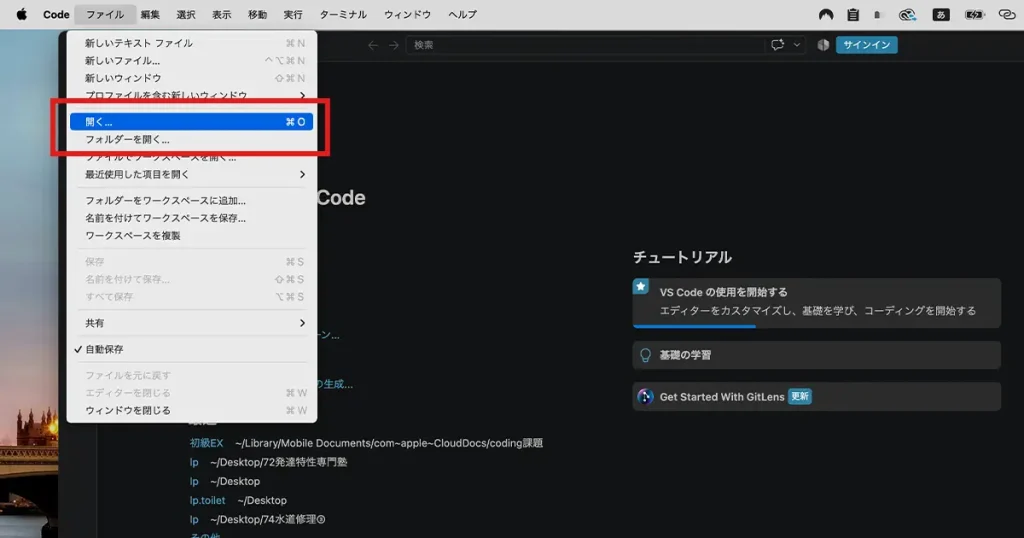Click the helmet-shaped menu bar icon
The height and width of the screenshot is (538, 1024).
826,14
